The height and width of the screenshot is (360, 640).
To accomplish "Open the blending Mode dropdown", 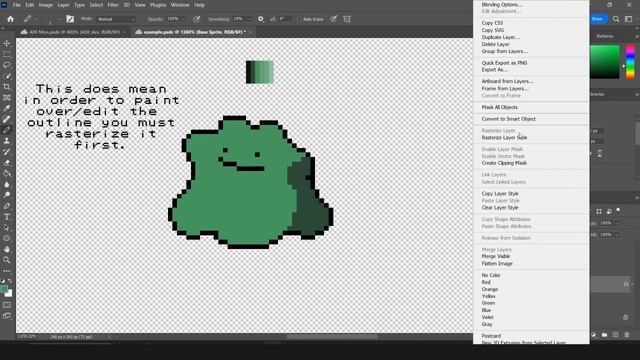I will click(x=116, y=19).
